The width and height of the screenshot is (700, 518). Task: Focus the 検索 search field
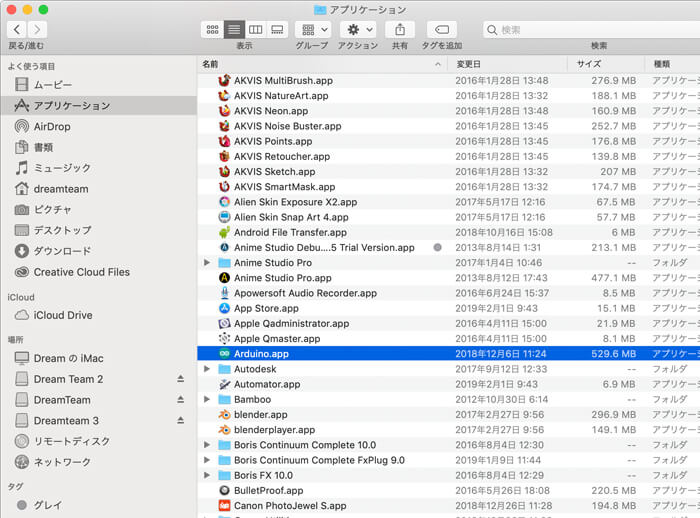pyautogui.click(x=592, y=29)
